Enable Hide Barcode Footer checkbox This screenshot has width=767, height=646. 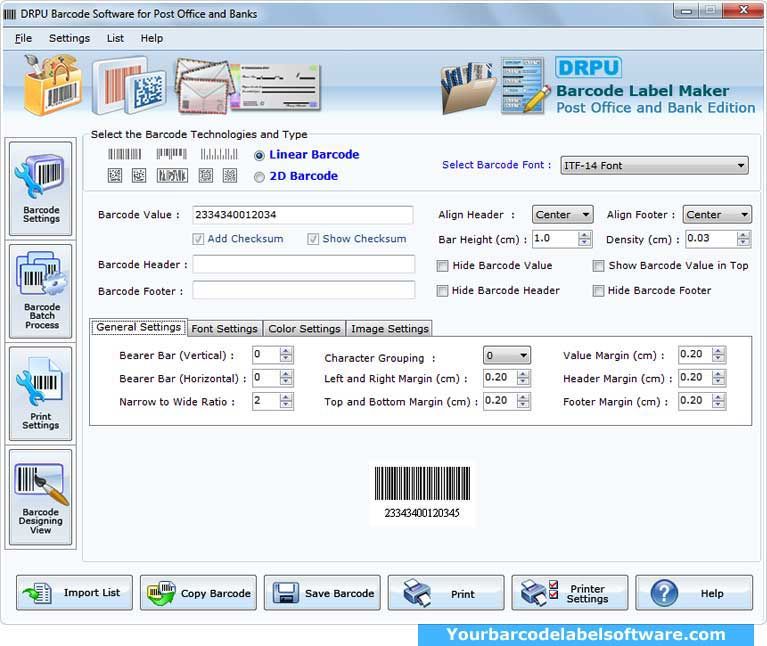(598, 291)
